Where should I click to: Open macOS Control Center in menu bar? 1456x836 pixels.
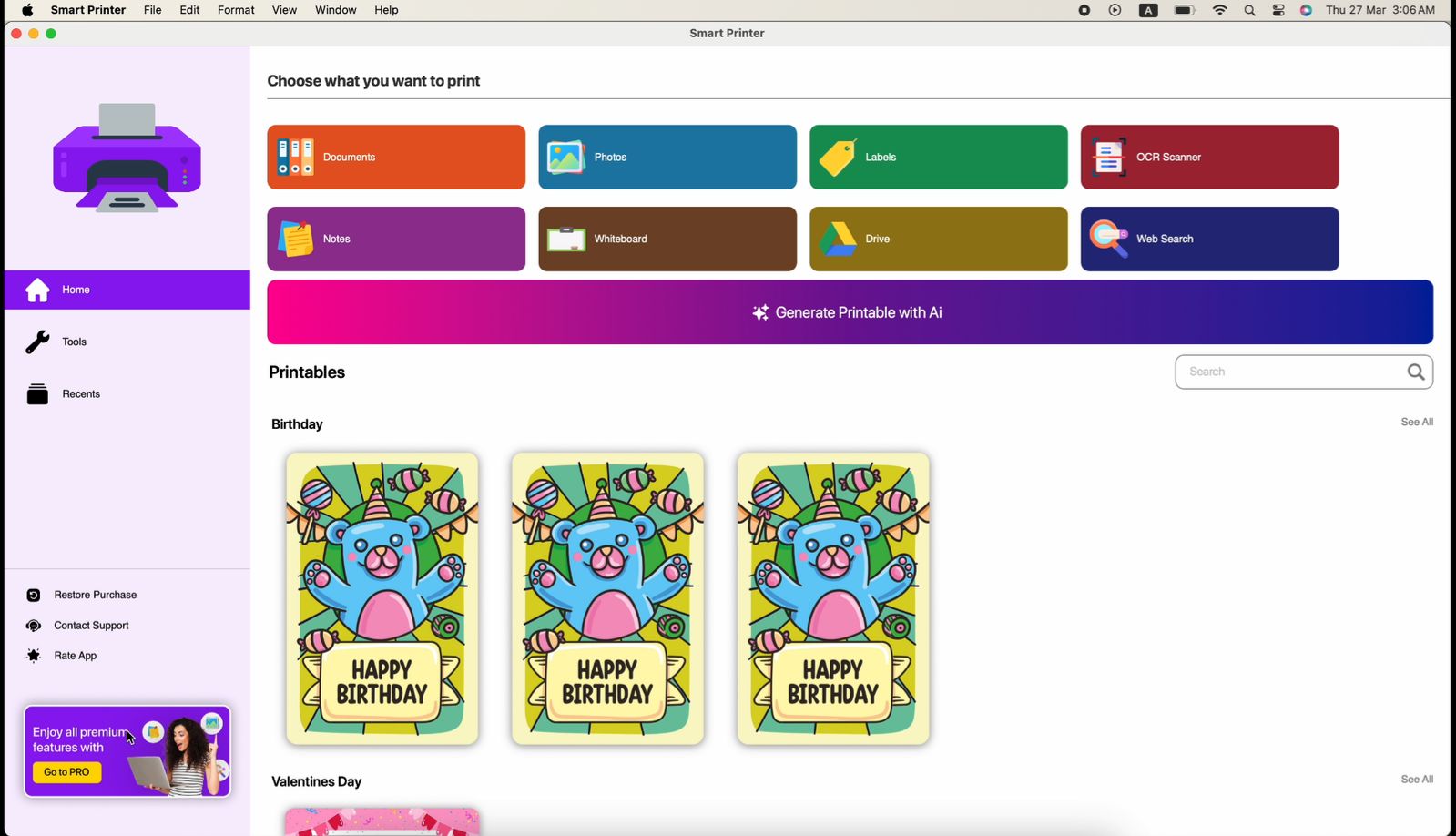click(1278, 10)
